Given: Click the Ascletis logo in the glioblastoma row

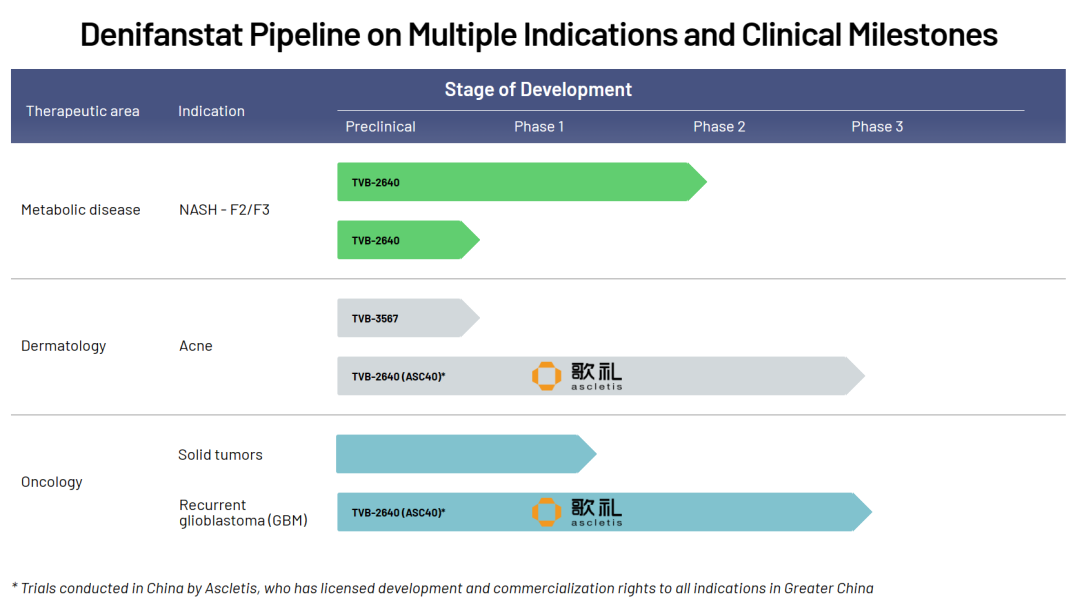Looking at the screenshot, I should 577,512.
